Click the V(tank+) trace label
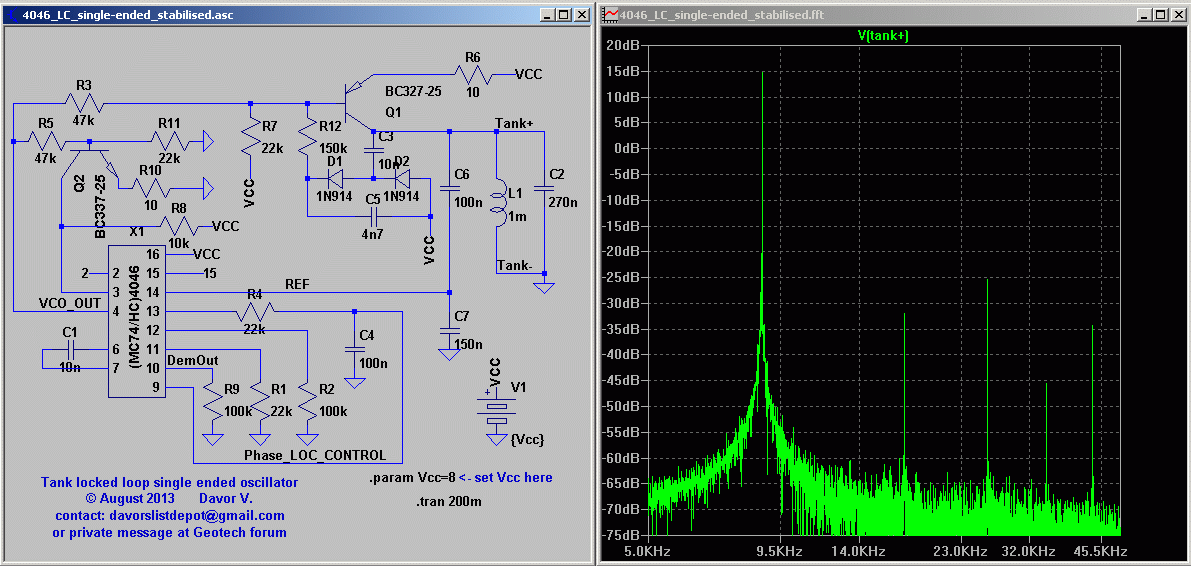Viewport: 1191px width, 566px height. 883,35
